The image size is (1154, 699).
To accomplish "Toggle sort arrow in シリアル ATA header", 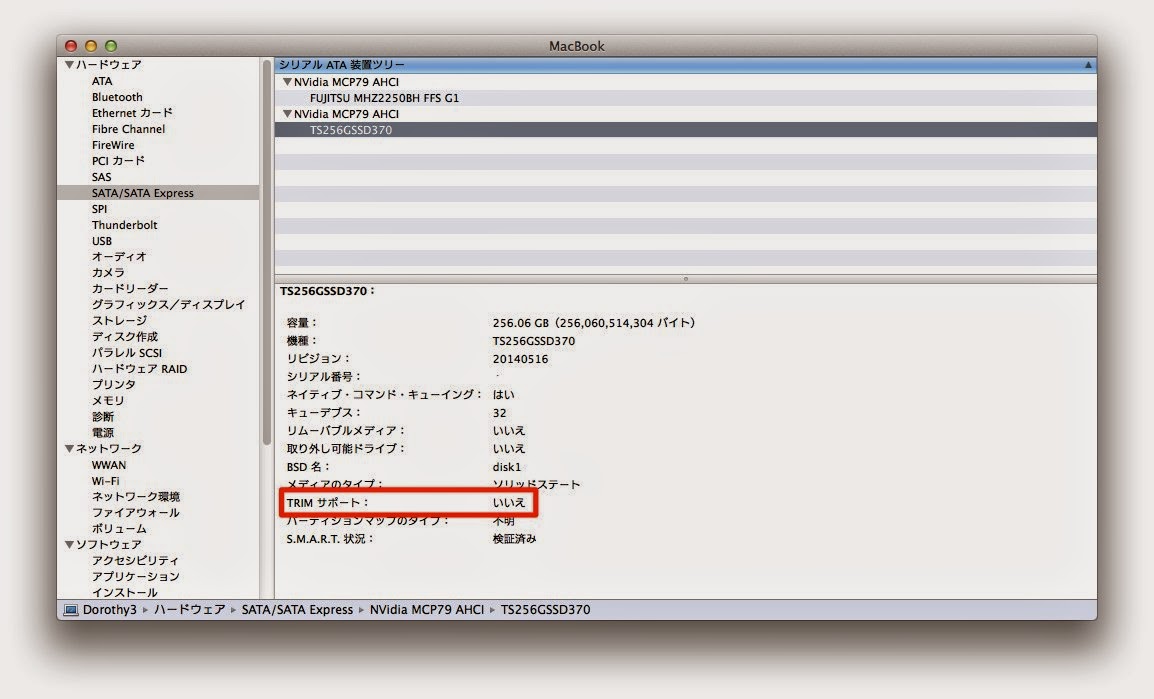I will click(x=1088, y=65).
